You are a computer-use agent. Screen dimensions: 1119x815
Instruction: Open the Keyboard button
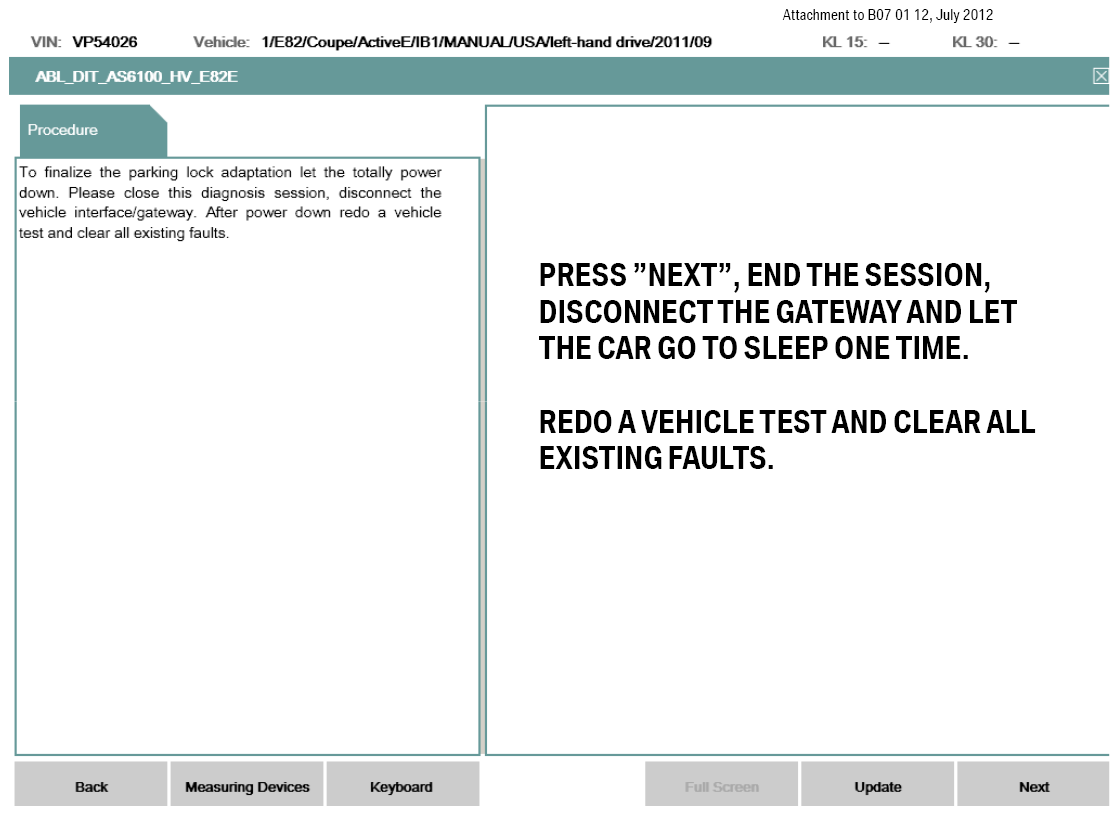click(402, 785)
